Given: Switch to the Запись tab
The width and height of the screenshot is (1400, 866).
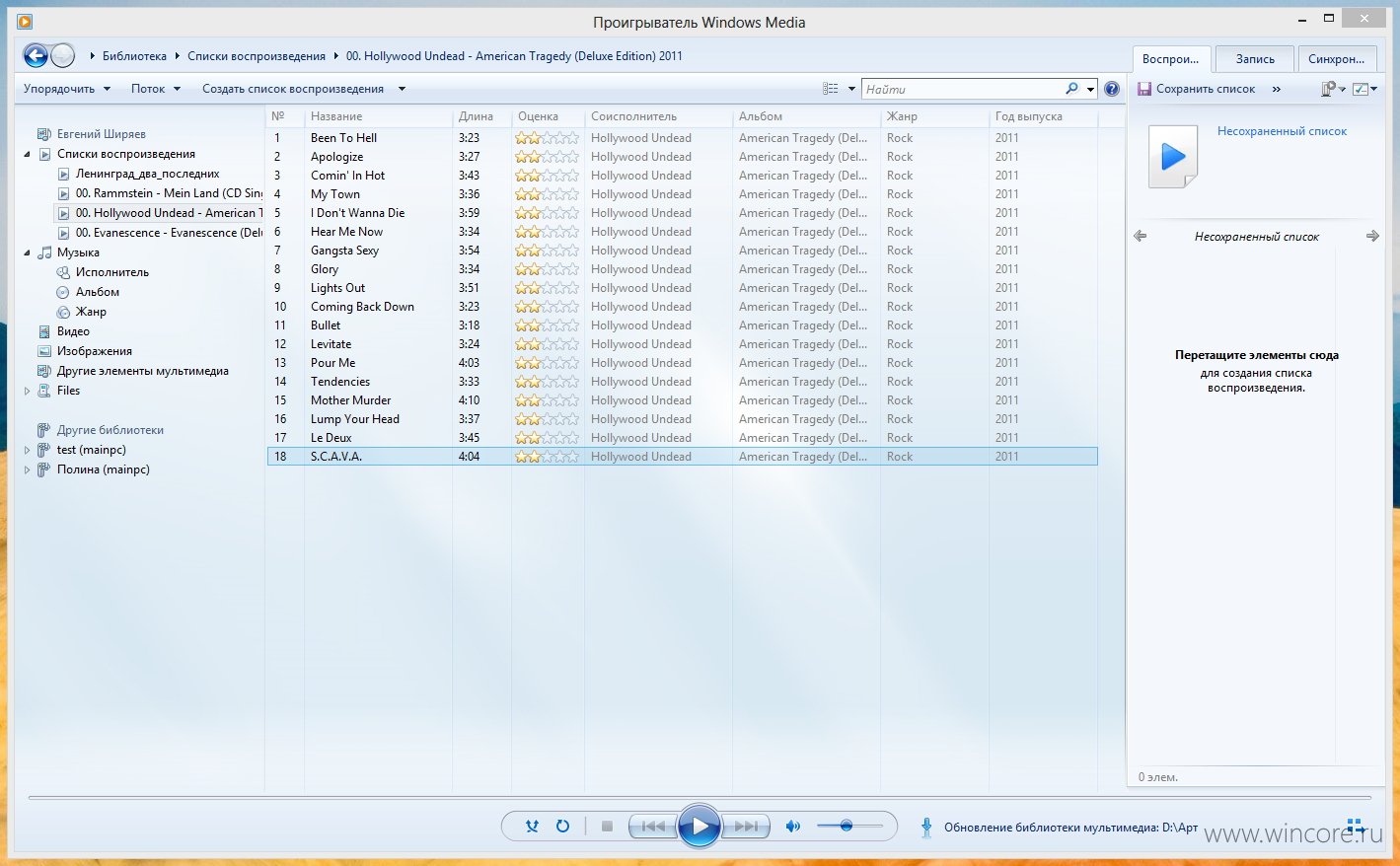Looking at the screenshot, I should [1255, 59].
